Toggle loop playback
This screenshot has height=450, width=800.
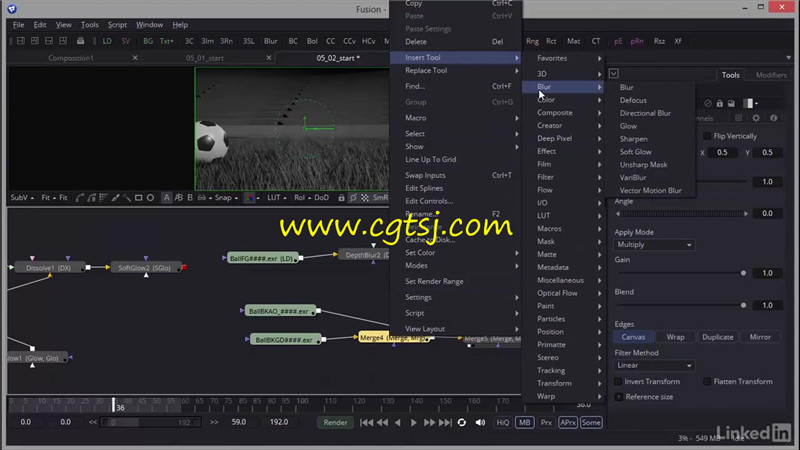coord(462,422)
